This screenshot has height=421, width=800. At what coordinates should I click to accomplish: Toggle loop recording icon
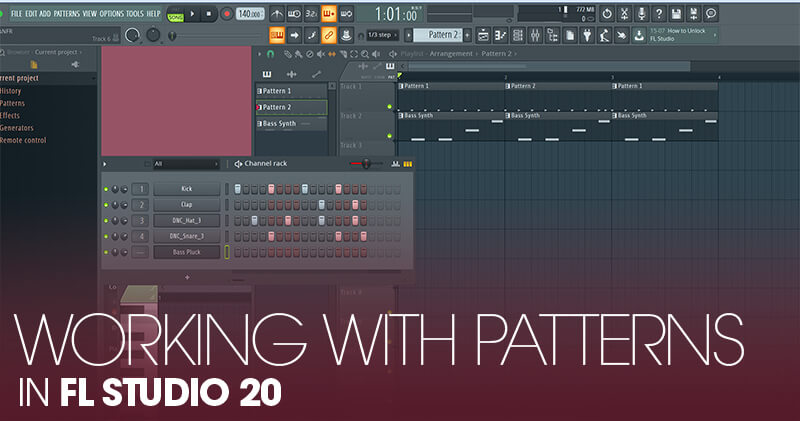pyautogui.click(x=346, y=14)
